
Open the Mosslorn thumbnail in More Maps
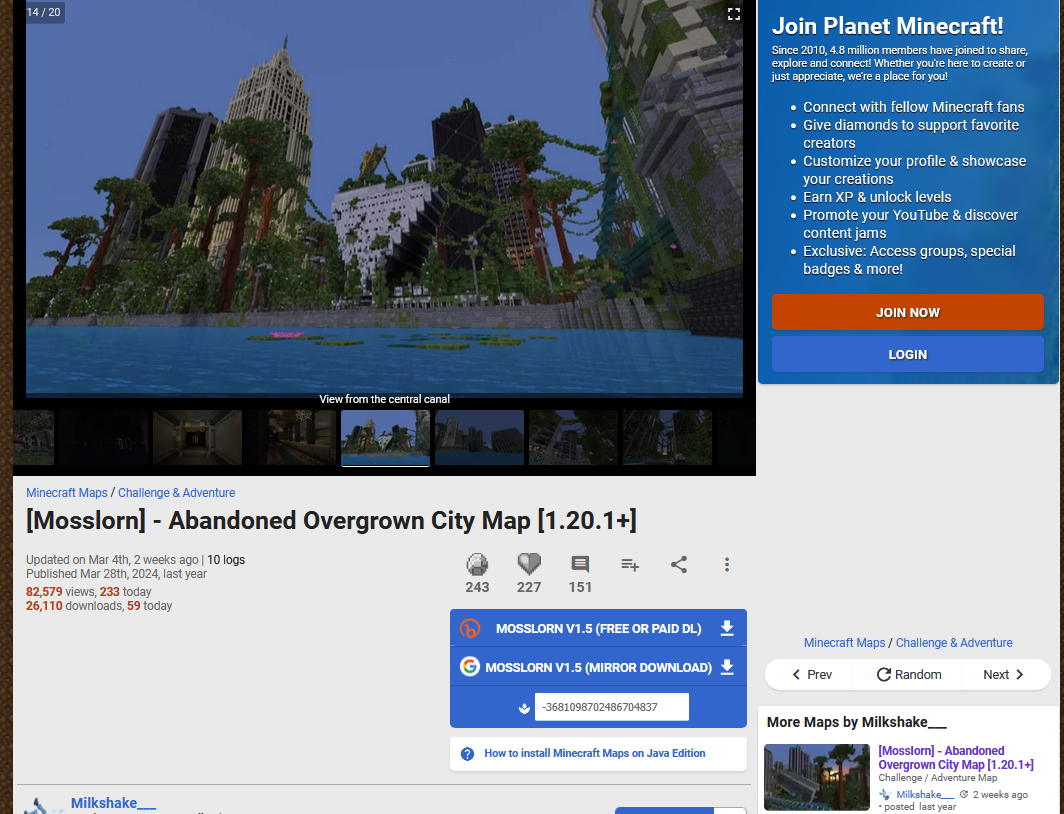[x=816, y=777]
